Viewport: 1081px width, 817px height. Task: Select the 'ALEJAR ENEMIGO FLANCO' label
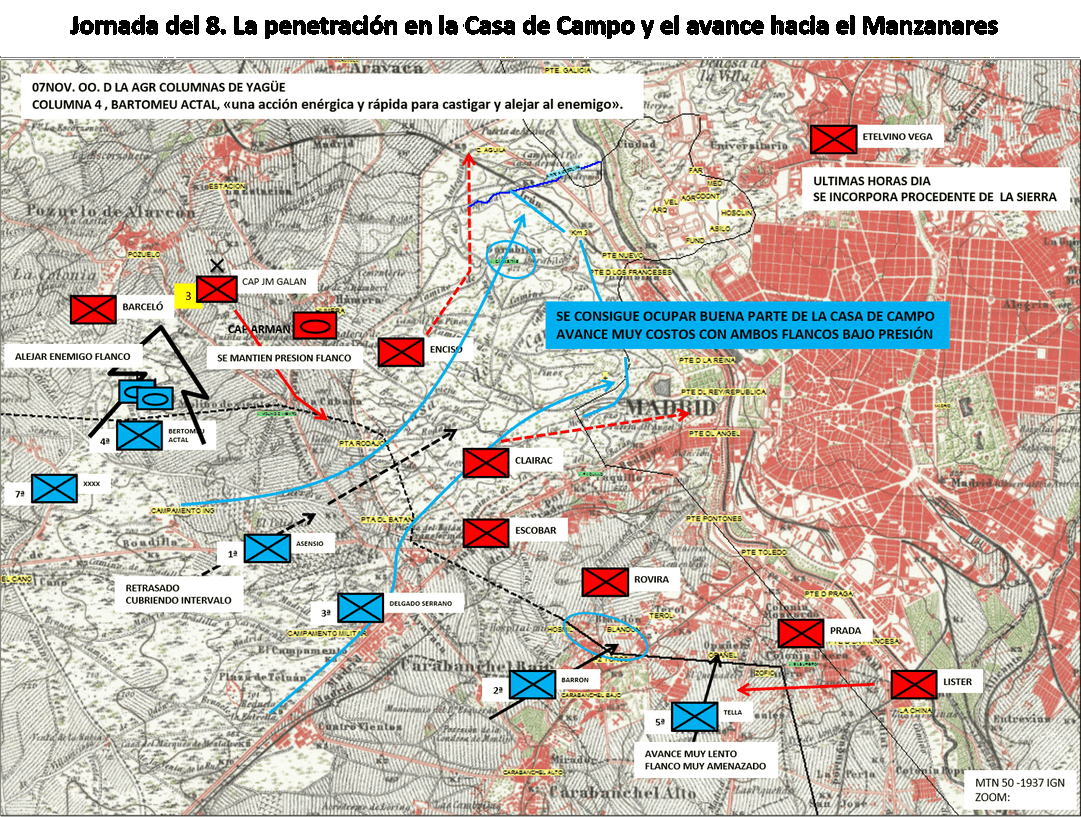72,356
